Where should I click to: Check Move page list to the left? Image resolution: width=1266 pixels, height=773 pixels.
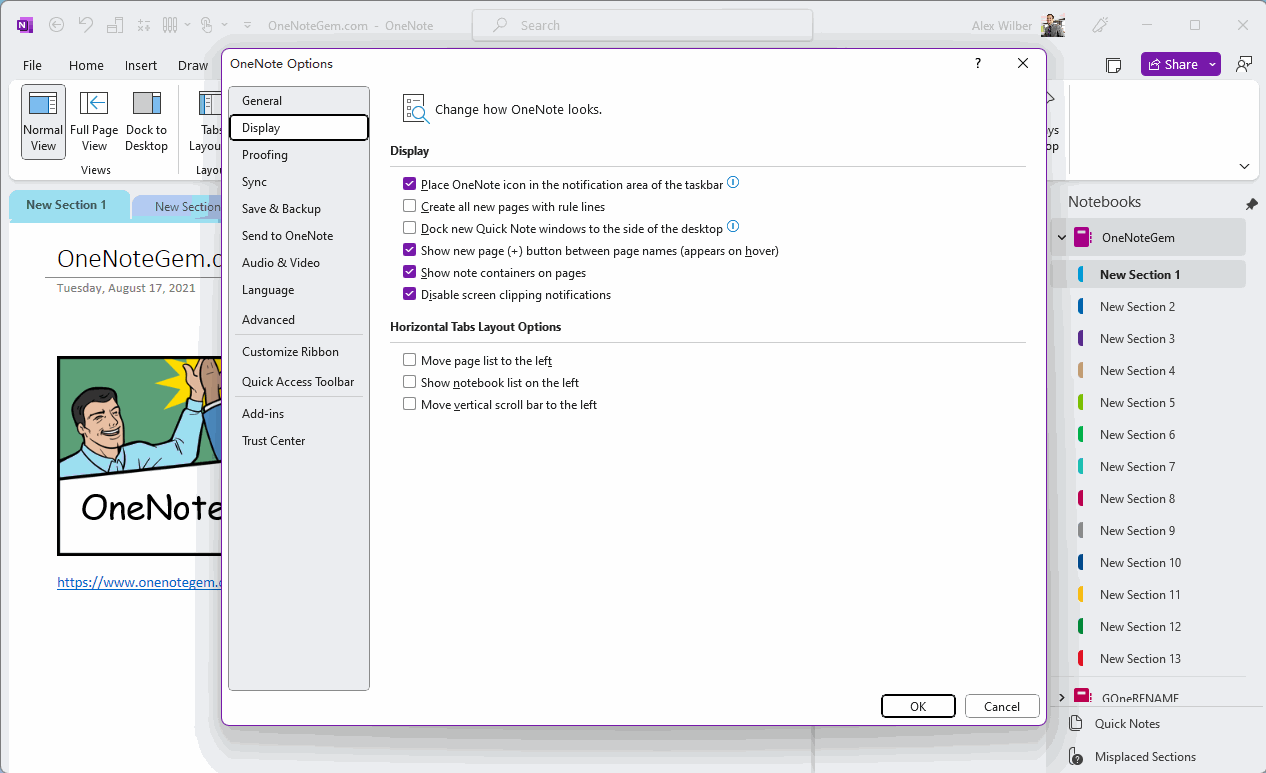pos(410,360)
